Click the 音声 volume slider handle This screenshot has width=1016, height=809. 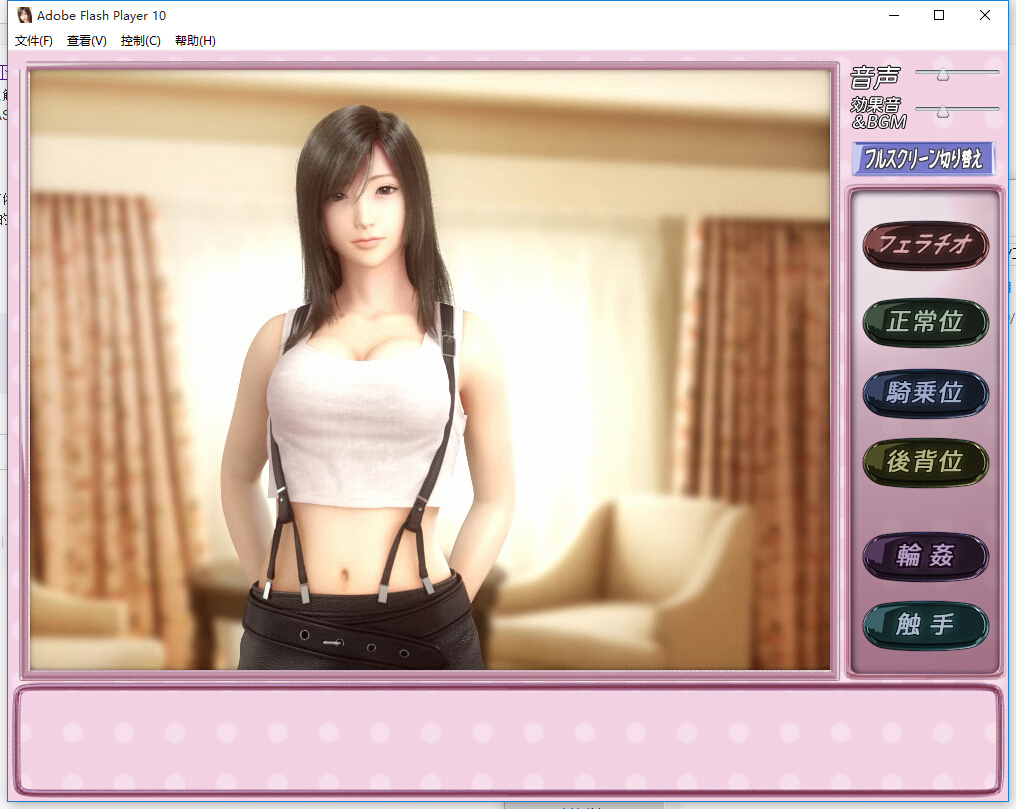[942, 74]
